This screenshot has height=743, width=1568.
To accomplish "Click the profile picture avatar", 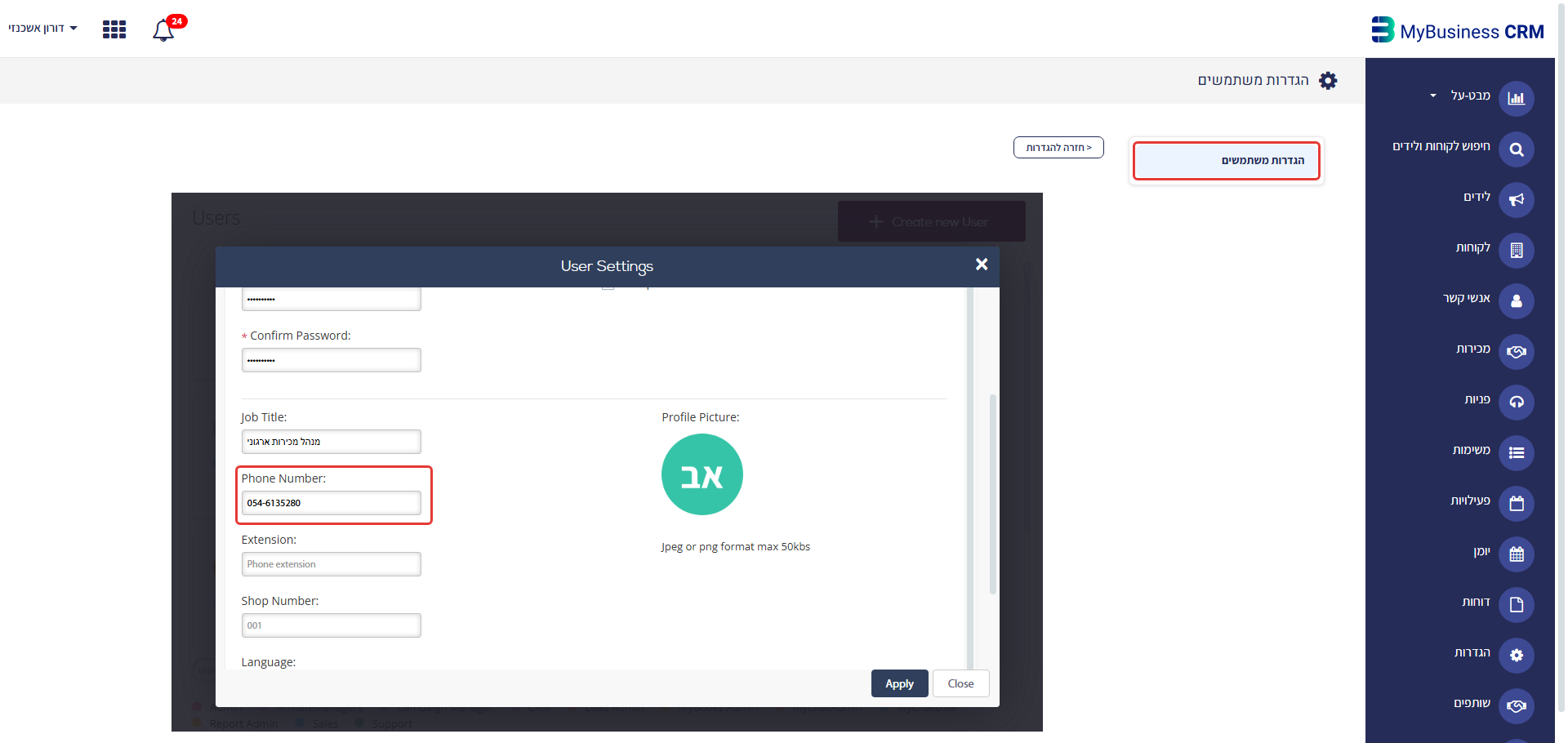I will tap(702, 474).
